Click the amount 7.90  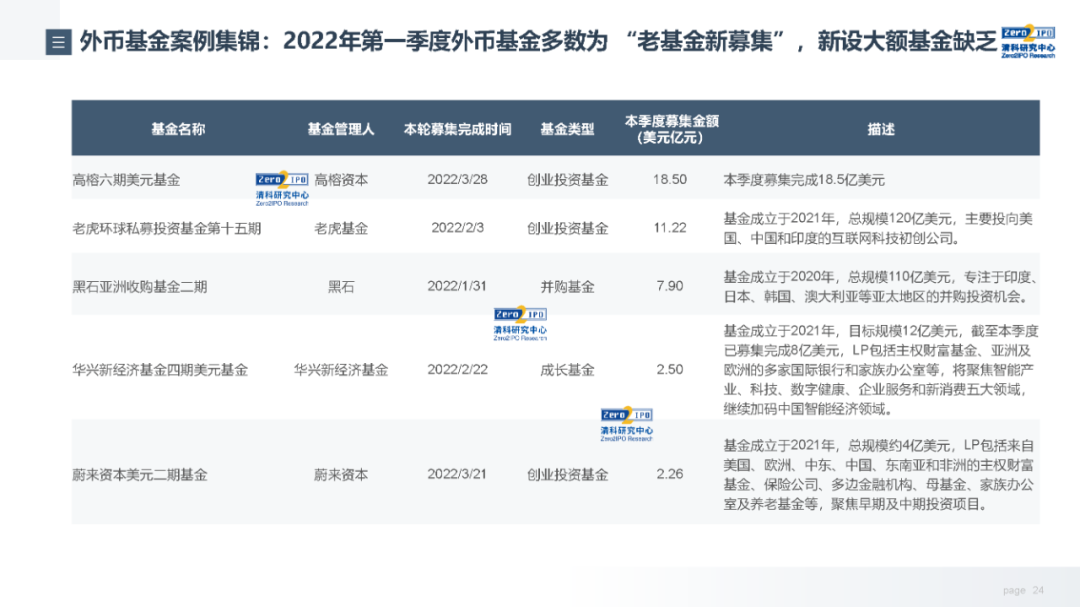(670, 286)
